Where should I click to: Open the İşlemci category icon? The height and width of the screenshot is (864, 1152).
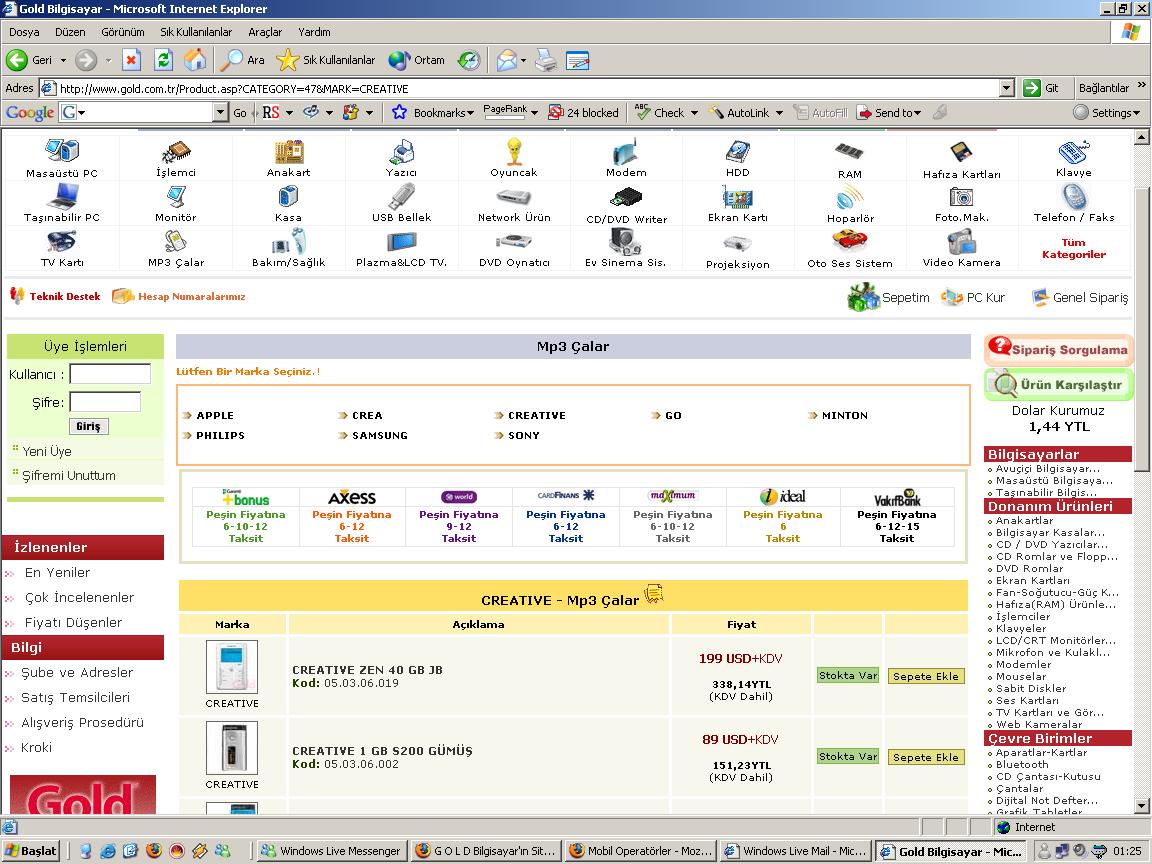click(x=176, y=152)
